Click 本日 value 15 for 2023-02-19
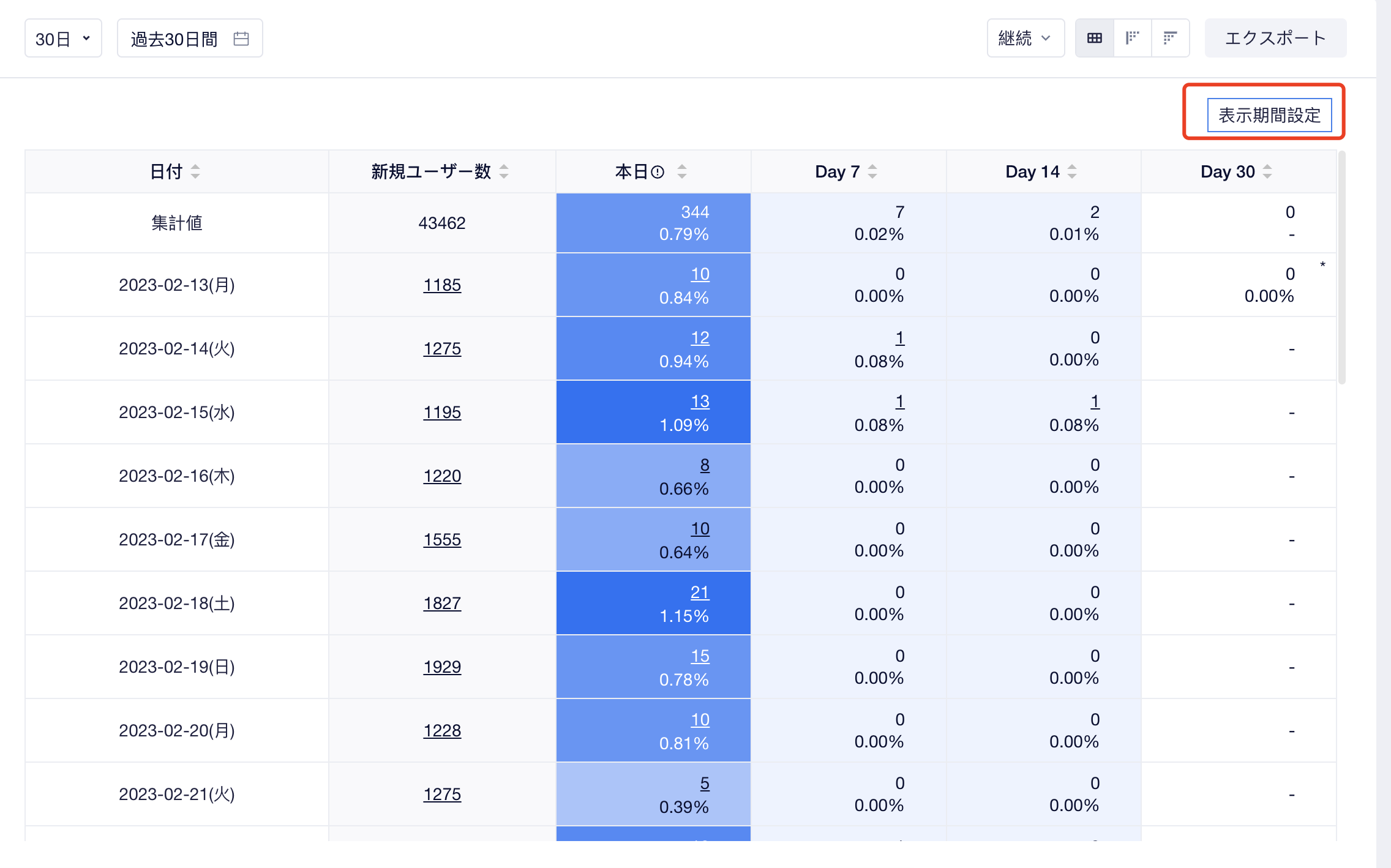 [700, 656]
